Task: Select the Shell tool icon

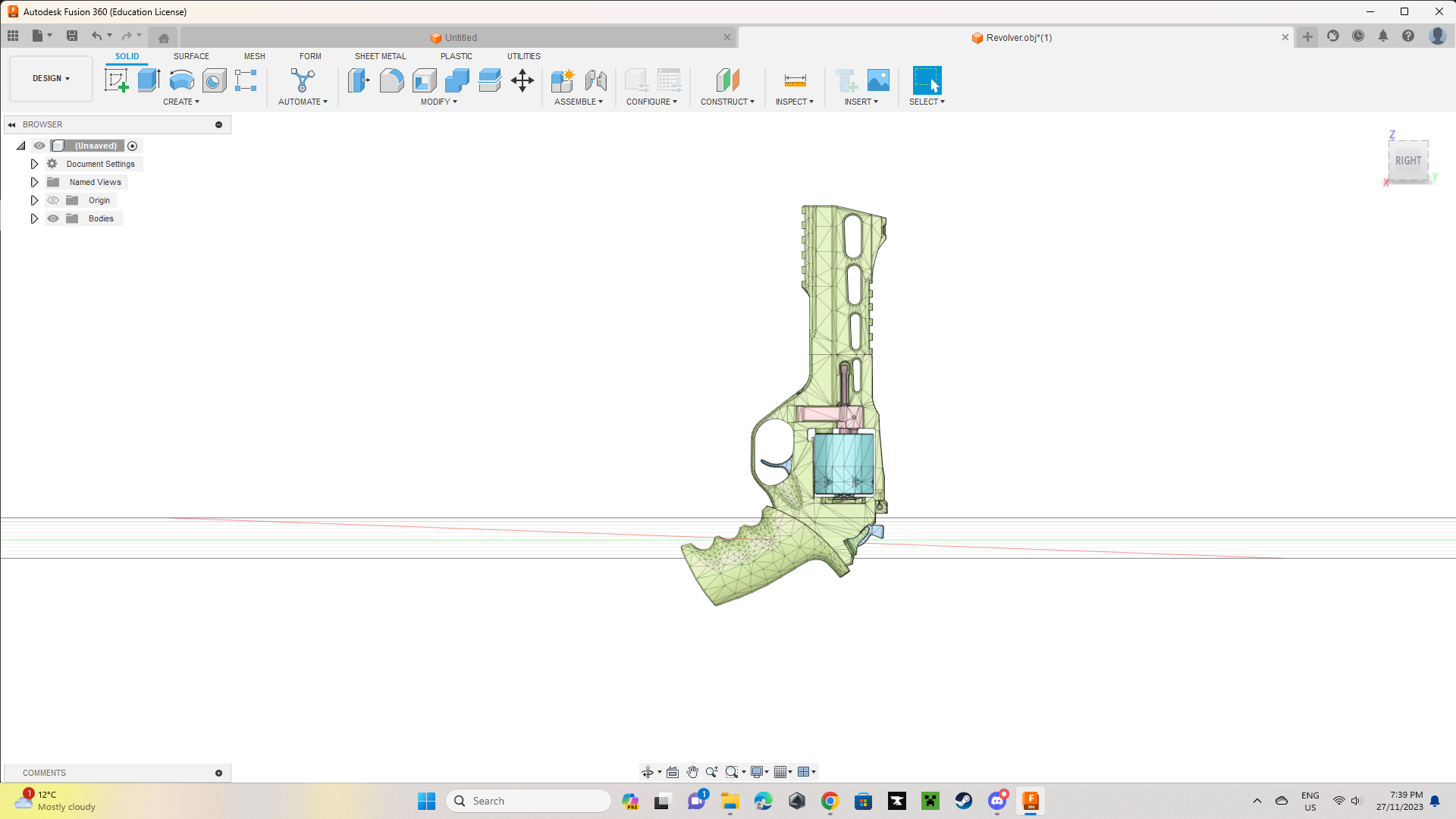Action: (424, 80)
